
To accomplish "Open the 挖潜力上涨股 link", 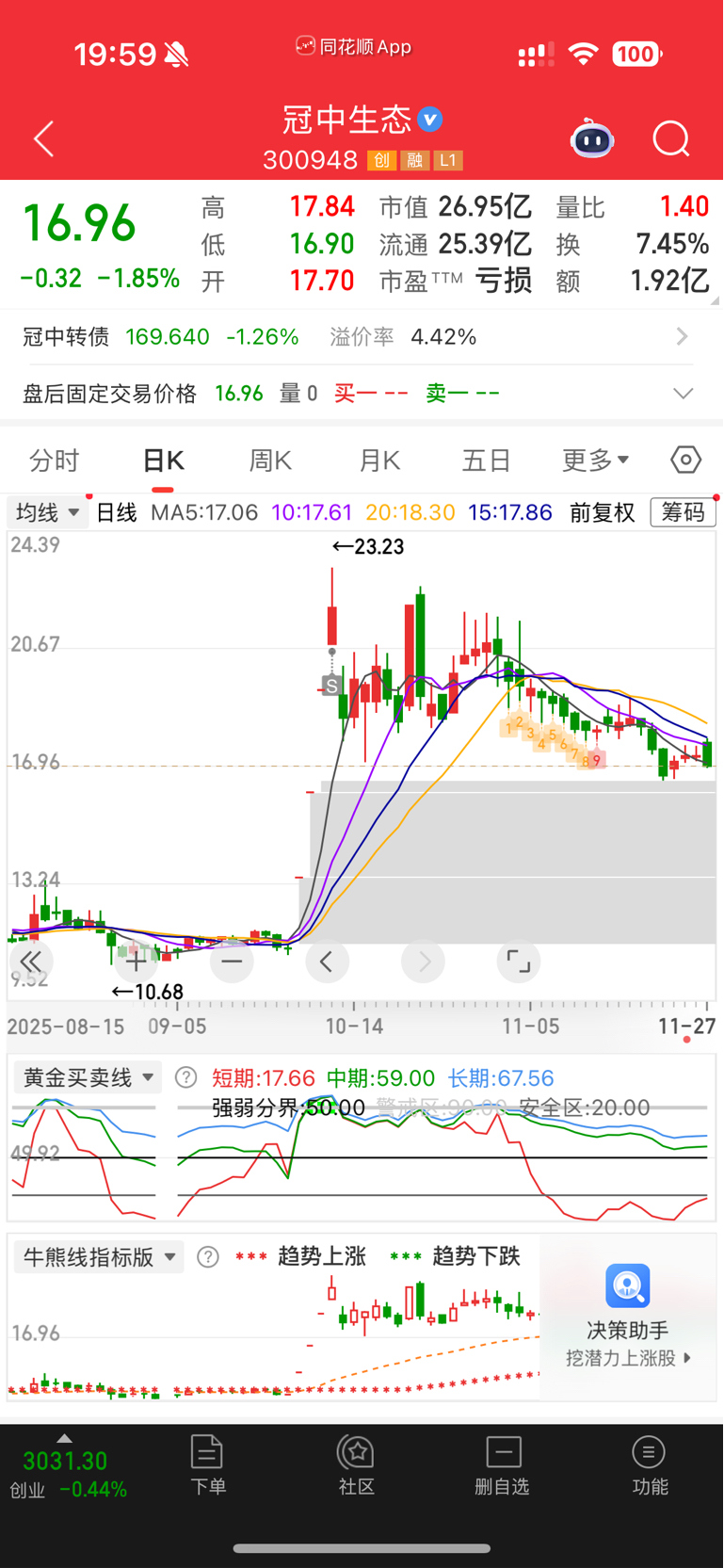I will 628,1358.
